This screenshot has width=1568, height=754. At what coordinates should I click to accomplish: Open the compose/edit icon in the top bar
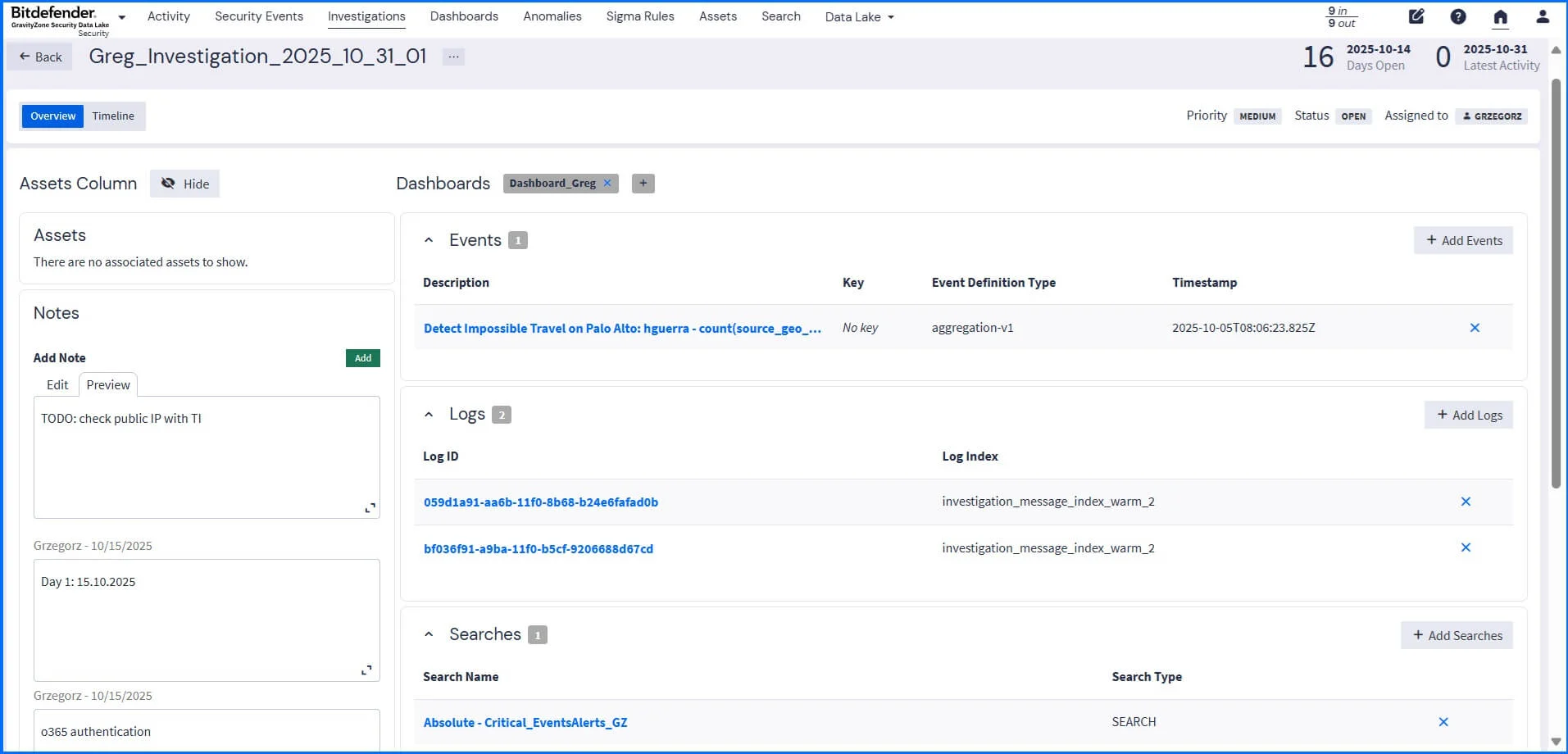1416,16
